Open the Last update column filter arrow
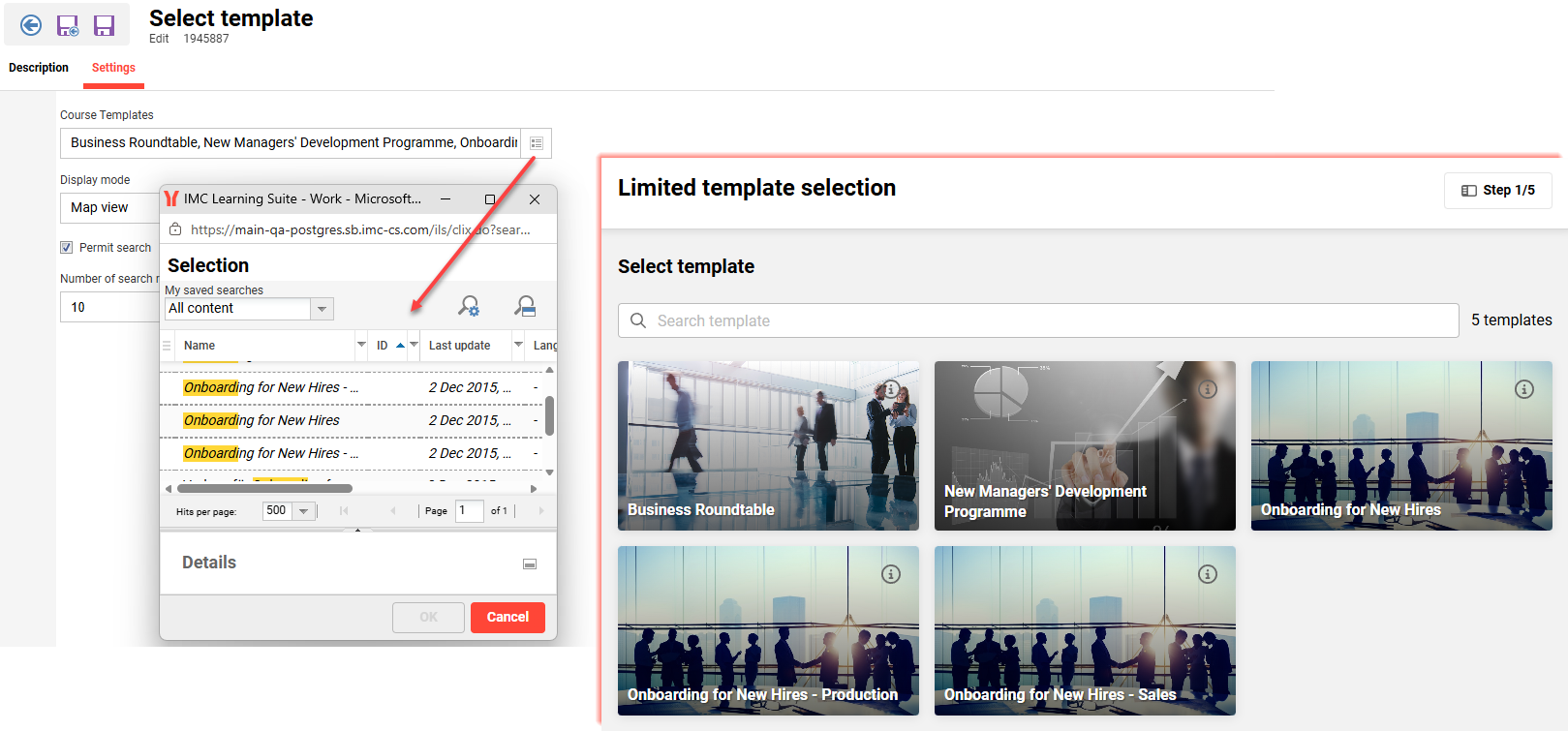 [x=518, y=345]
